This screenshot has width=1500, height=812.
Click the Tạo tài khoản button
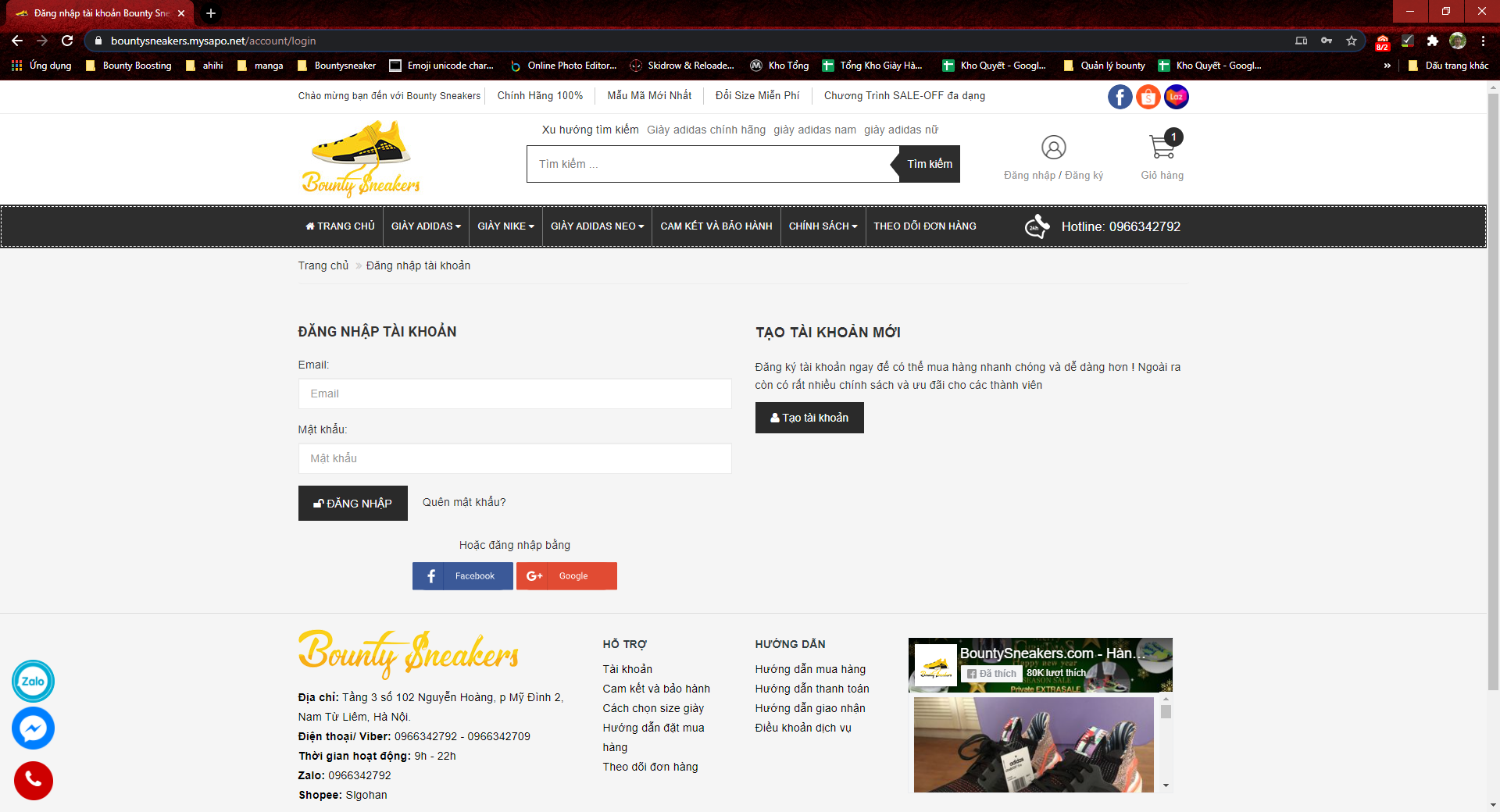pos(809,418)
